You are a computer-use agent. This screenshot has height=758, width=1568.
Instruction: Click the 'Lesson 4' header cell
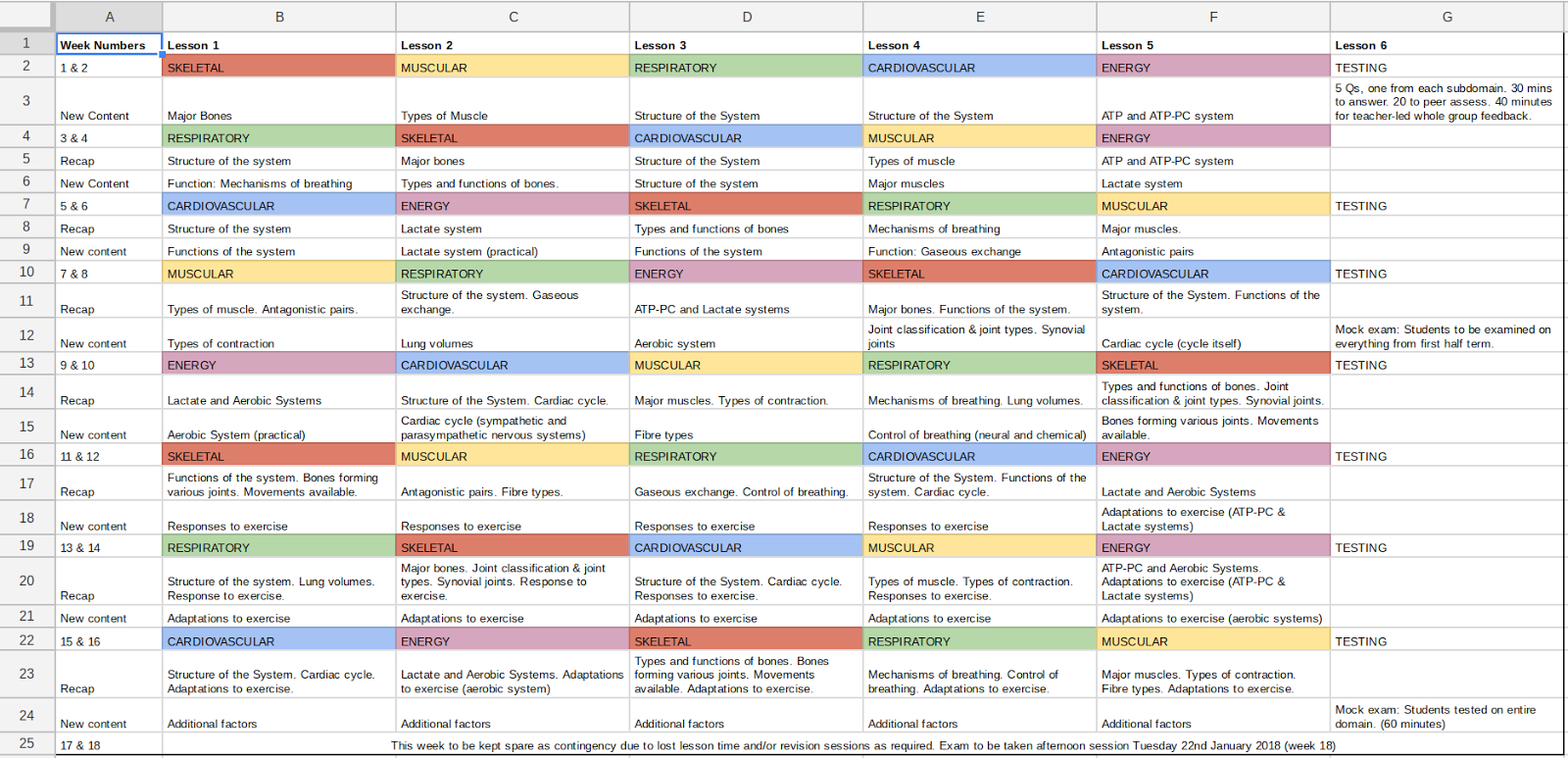click(x=980, y=44)
